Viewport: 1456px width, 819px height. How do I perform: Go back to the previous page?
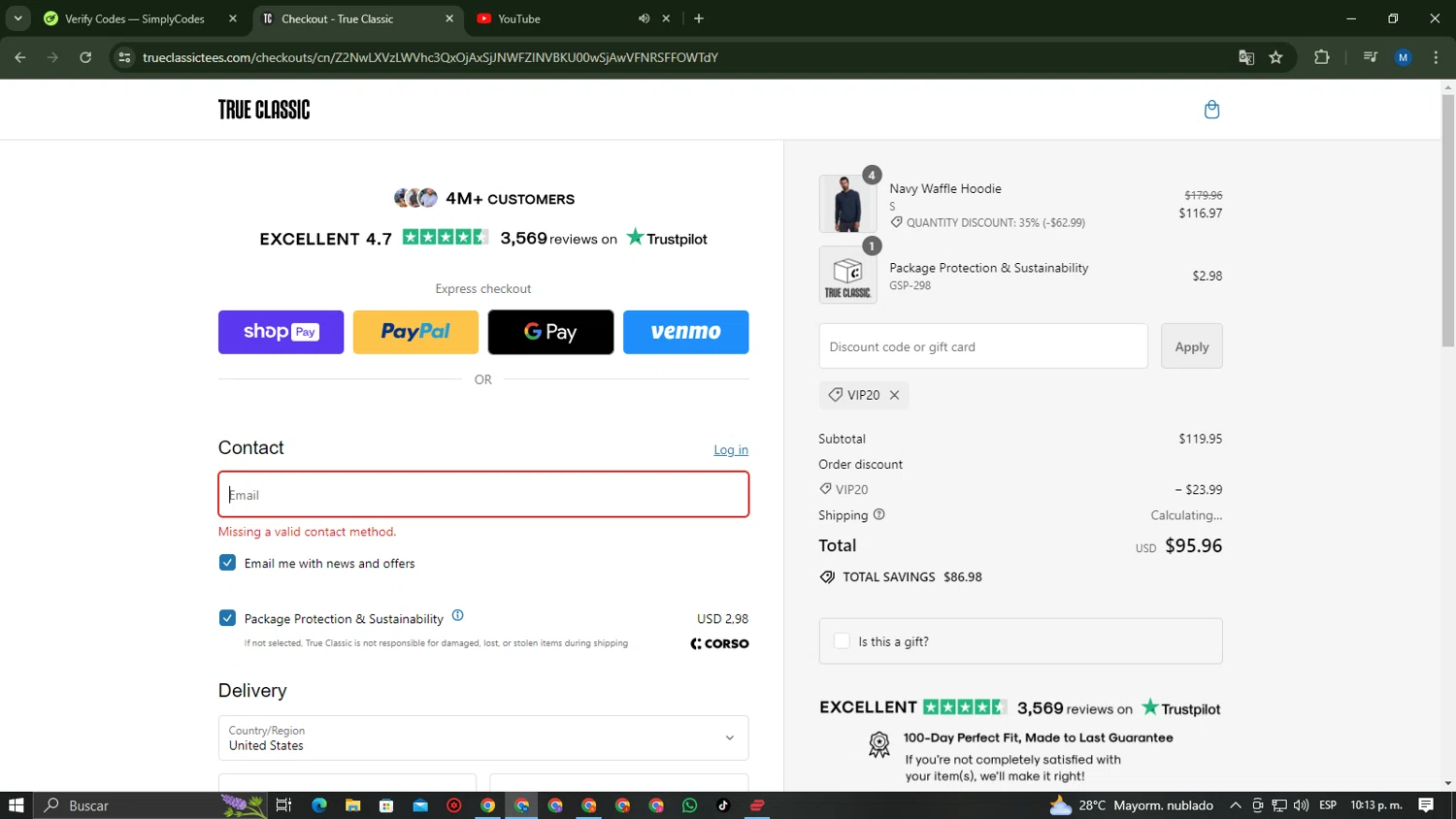[20, 57]
